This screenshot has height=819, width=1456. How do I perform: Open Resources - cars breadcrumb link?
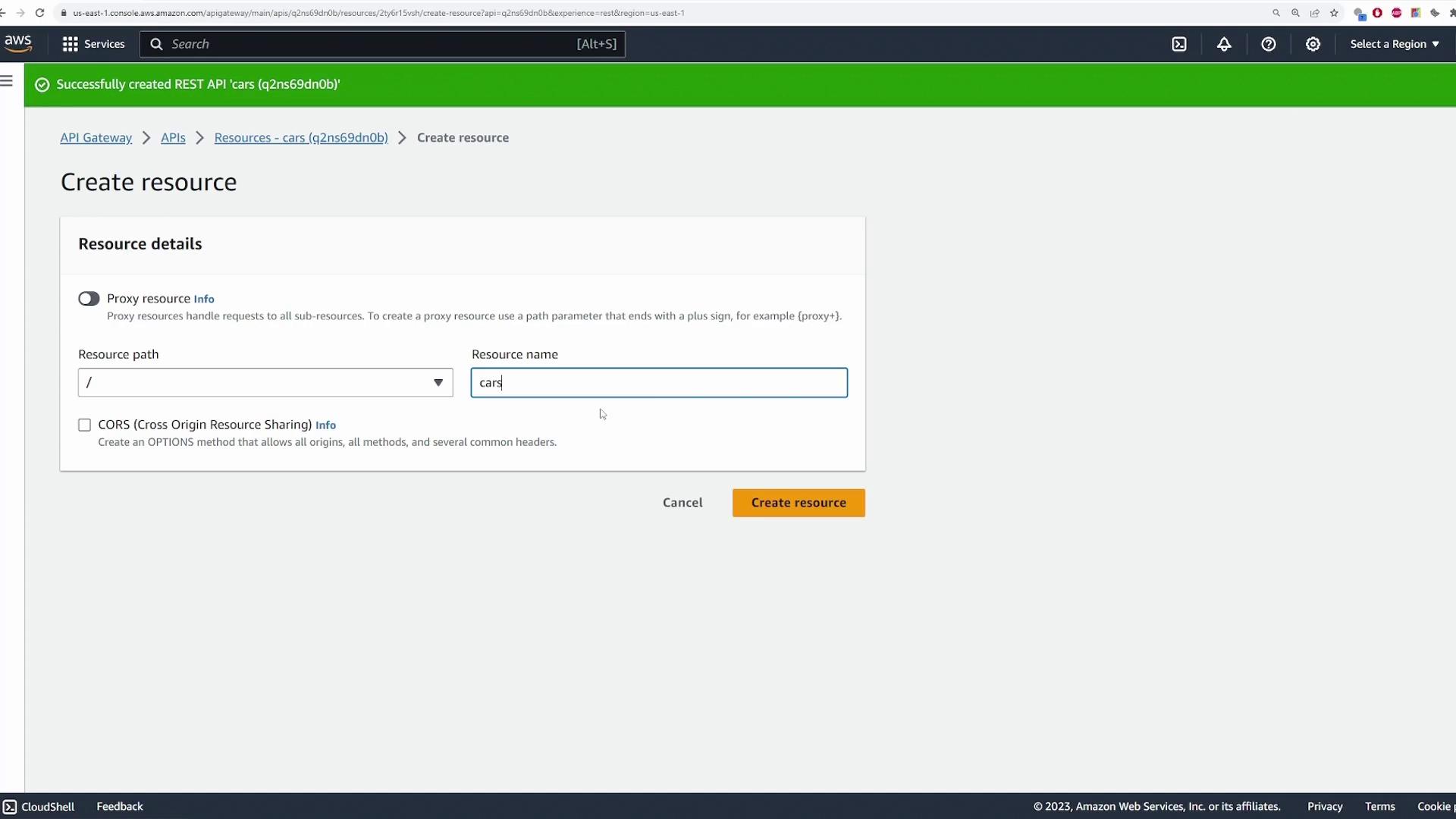[x=301, y=138]
